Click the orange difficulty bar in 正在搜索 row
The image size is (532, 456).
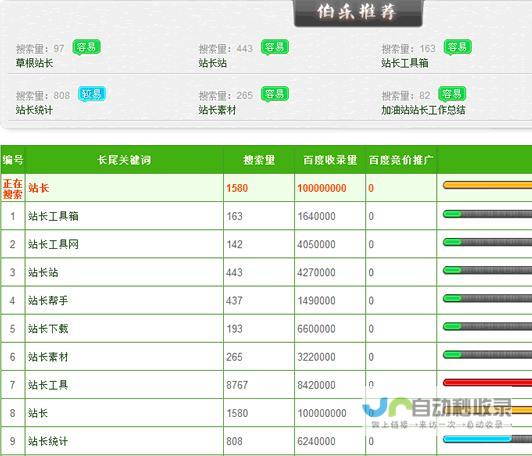(488, 185)
